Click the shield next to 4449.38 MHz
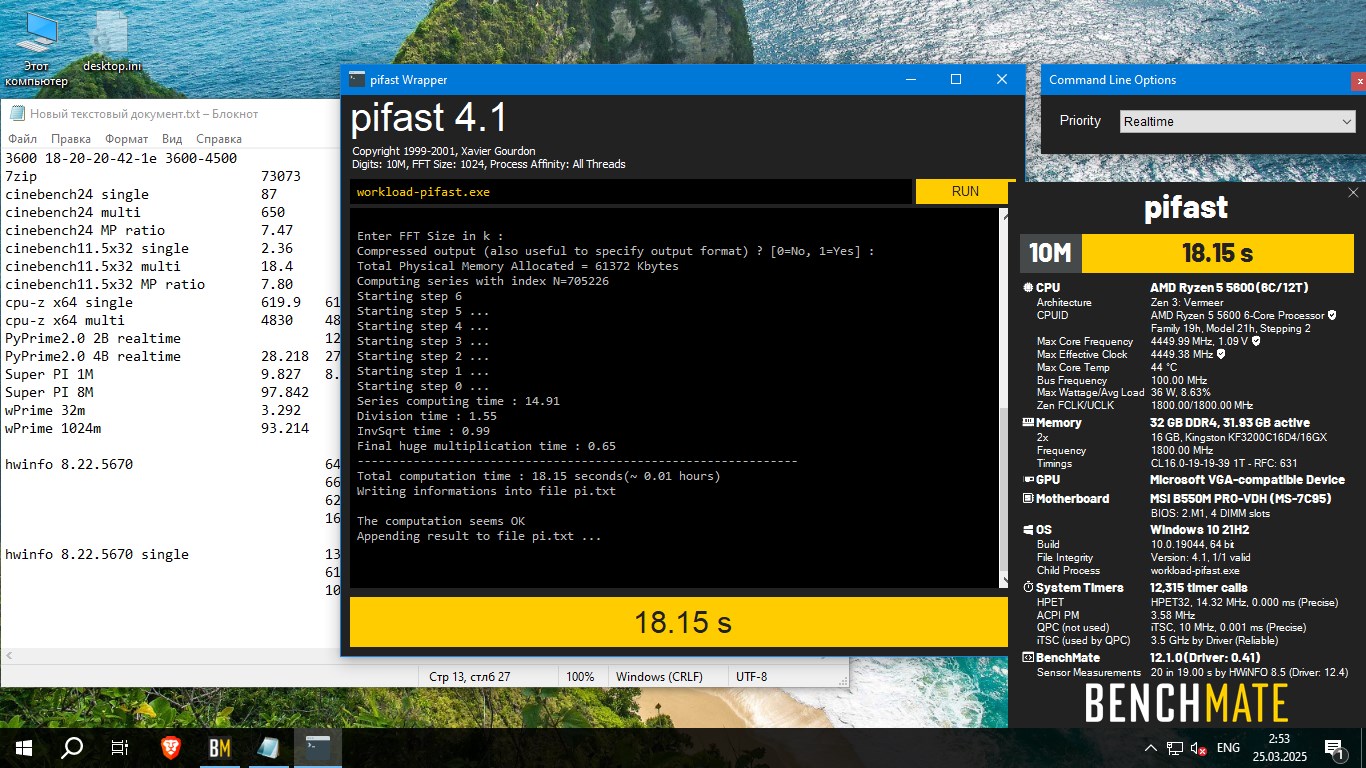The width and height of the screenshot is (1366, 768). [x=1221, y=354]
